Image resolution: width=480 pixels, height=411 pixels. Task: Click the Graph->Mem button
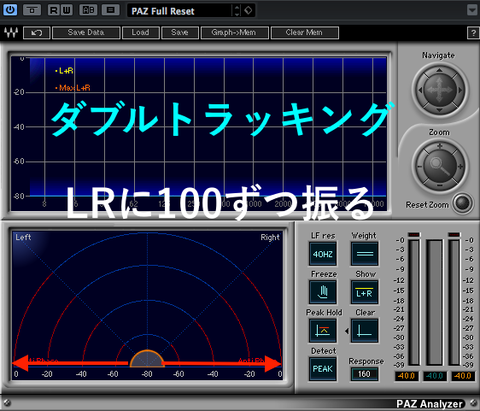[x=234, y=33]
